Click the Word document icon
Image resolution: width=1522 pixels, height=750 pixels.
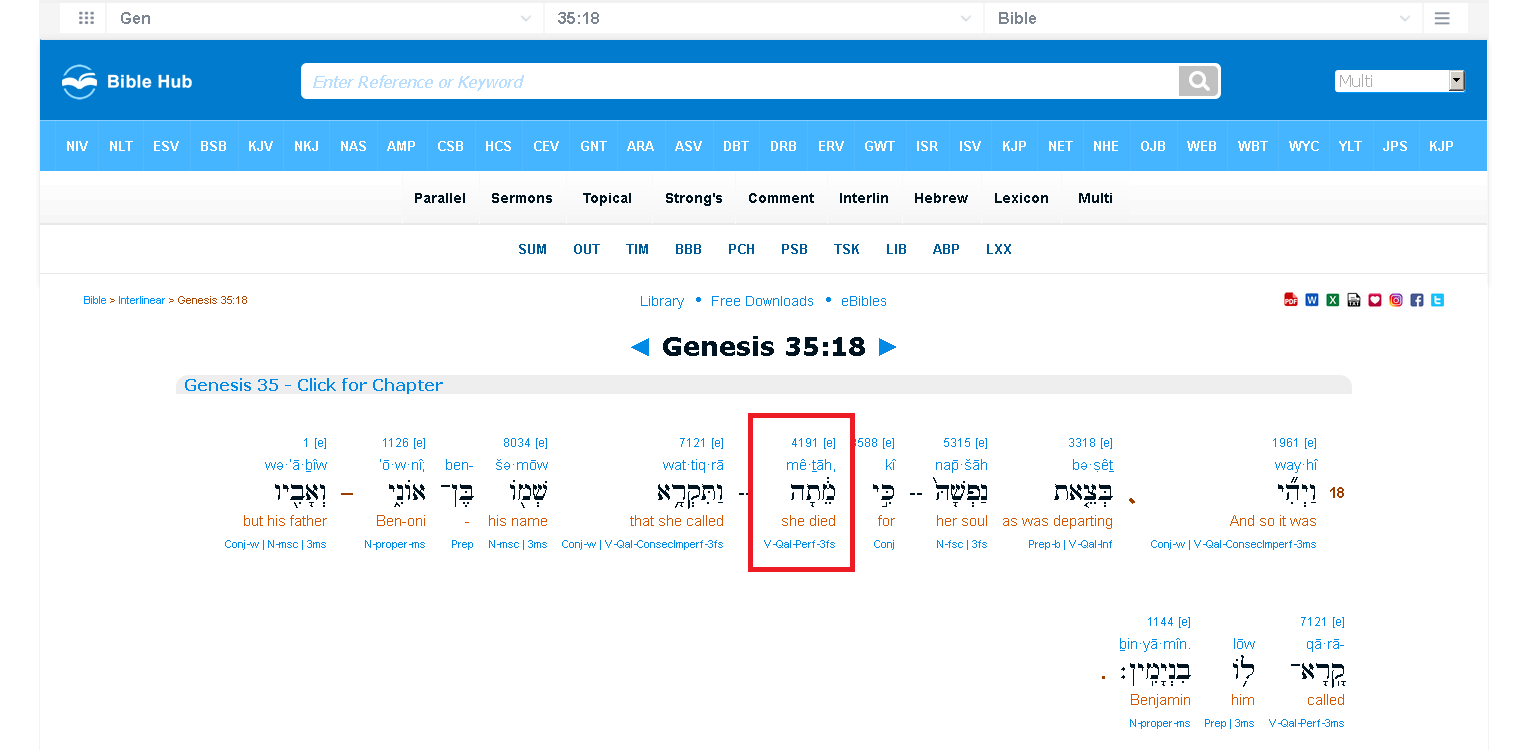click(1312, 300)
